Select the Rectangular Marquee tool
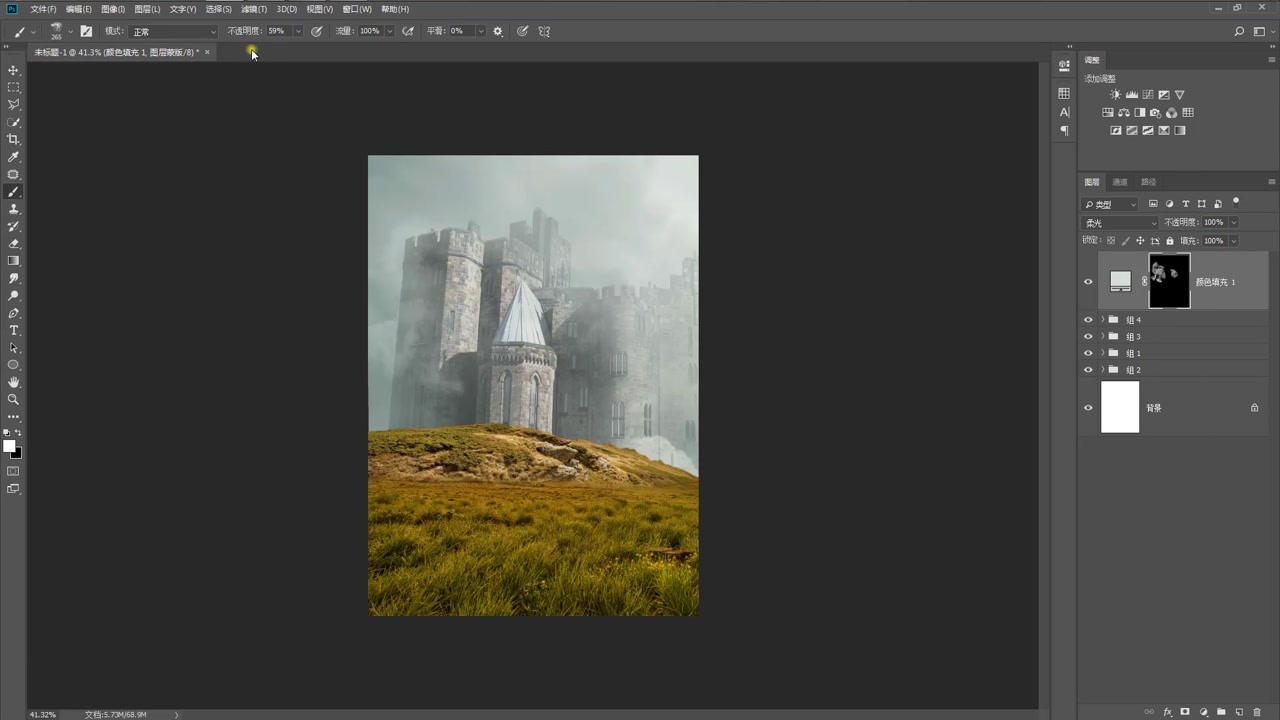 pos(14,87)
